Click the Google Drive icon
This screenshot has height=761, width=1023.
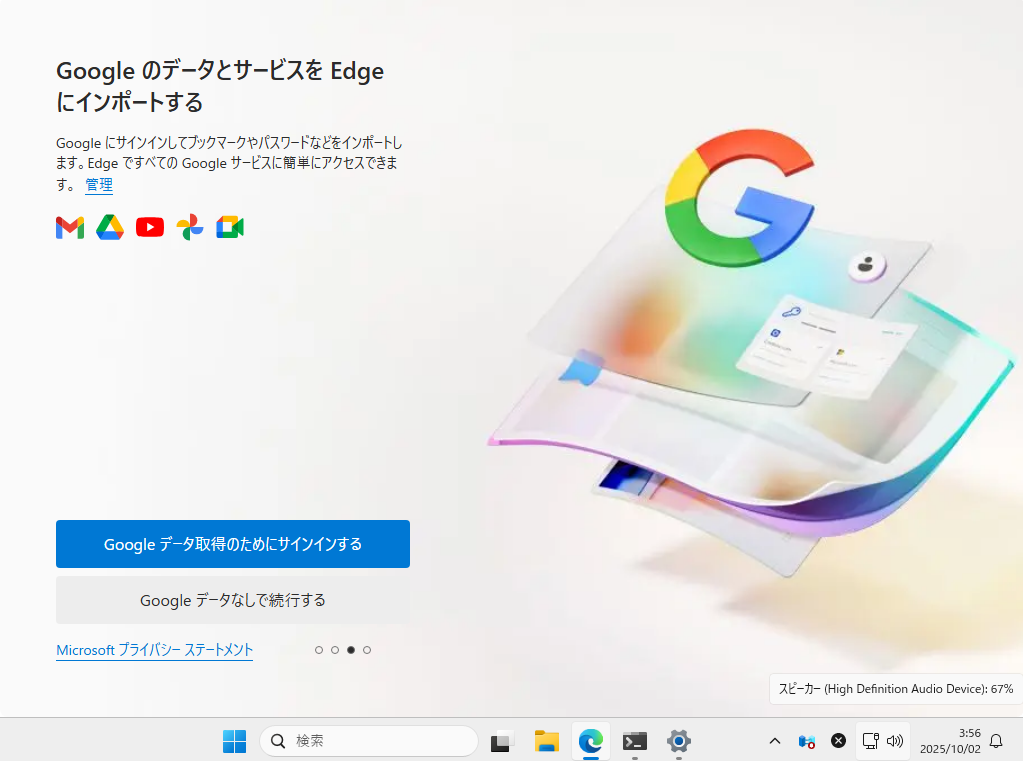(x=110, y=228)
